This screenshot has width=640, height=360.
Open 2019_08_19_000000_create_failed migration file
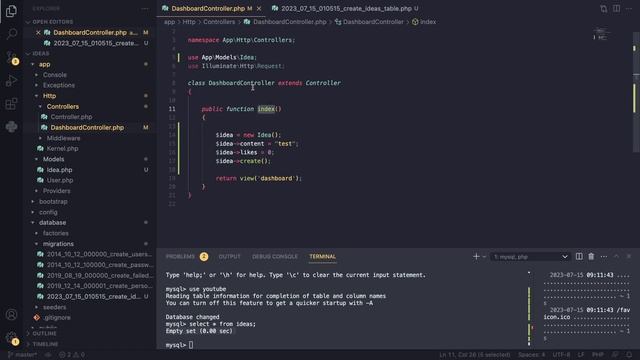click(x=99, y=276)
